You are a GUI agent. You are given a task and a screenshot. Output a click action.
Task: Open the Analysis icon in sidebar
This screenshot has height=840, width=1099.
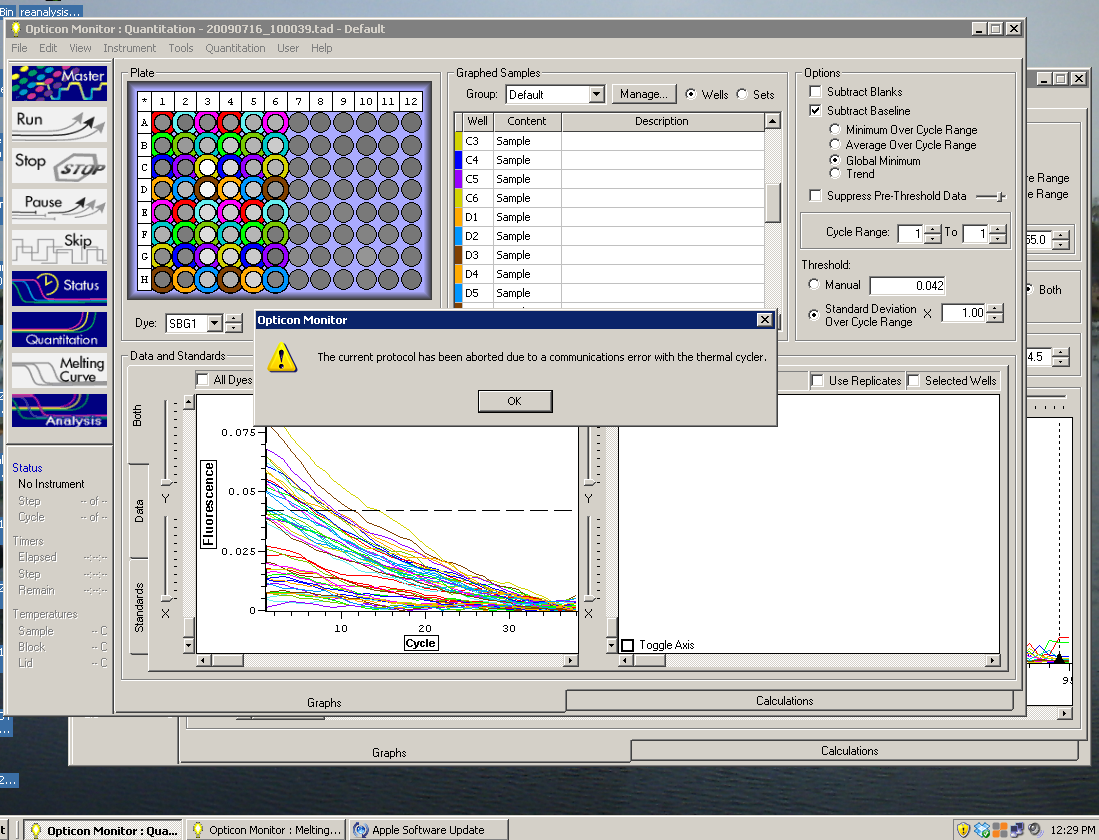[59, 411]
